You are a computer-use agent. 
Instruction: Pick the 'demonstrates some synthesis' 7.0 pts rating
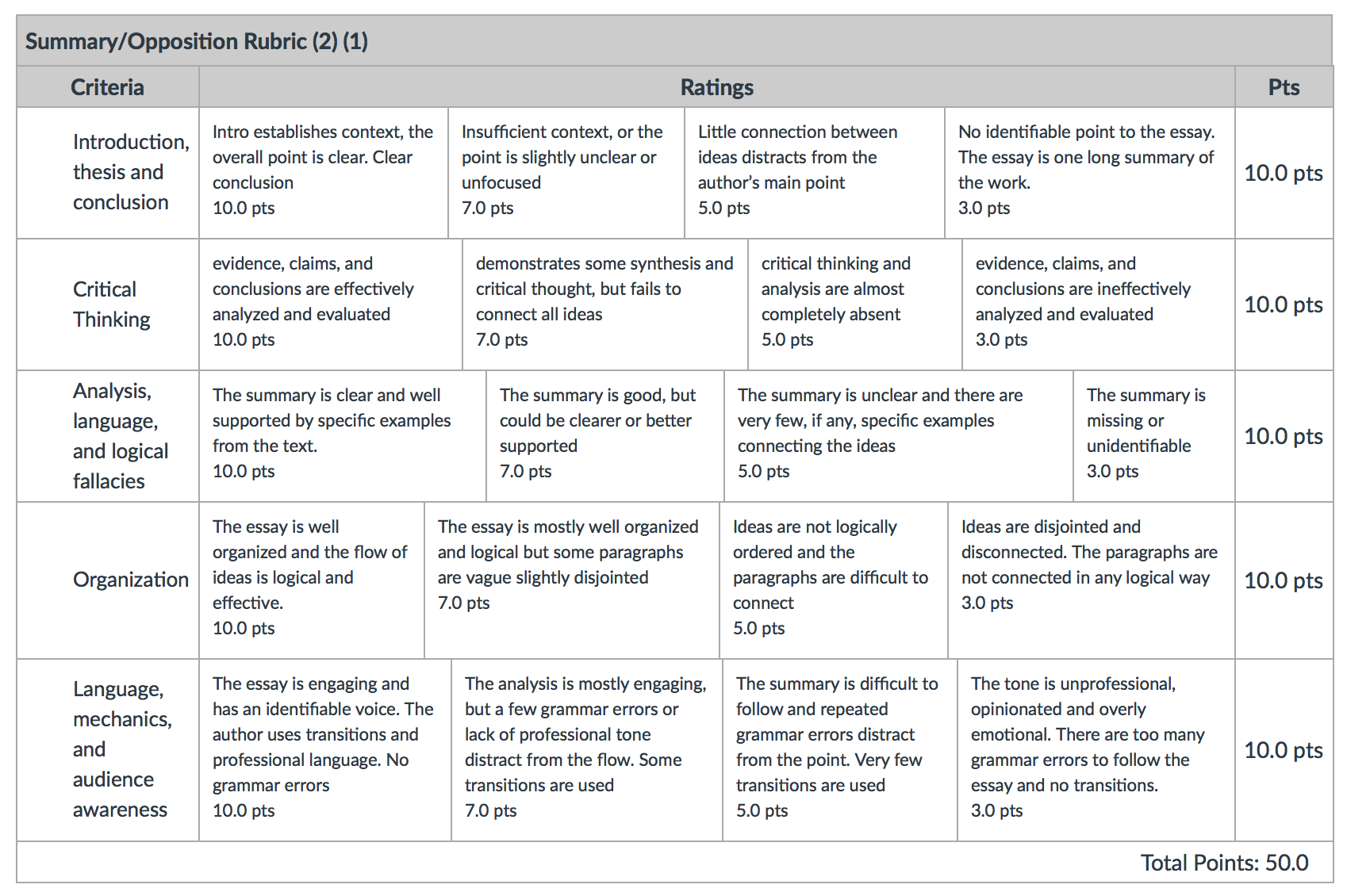point(604,301)
